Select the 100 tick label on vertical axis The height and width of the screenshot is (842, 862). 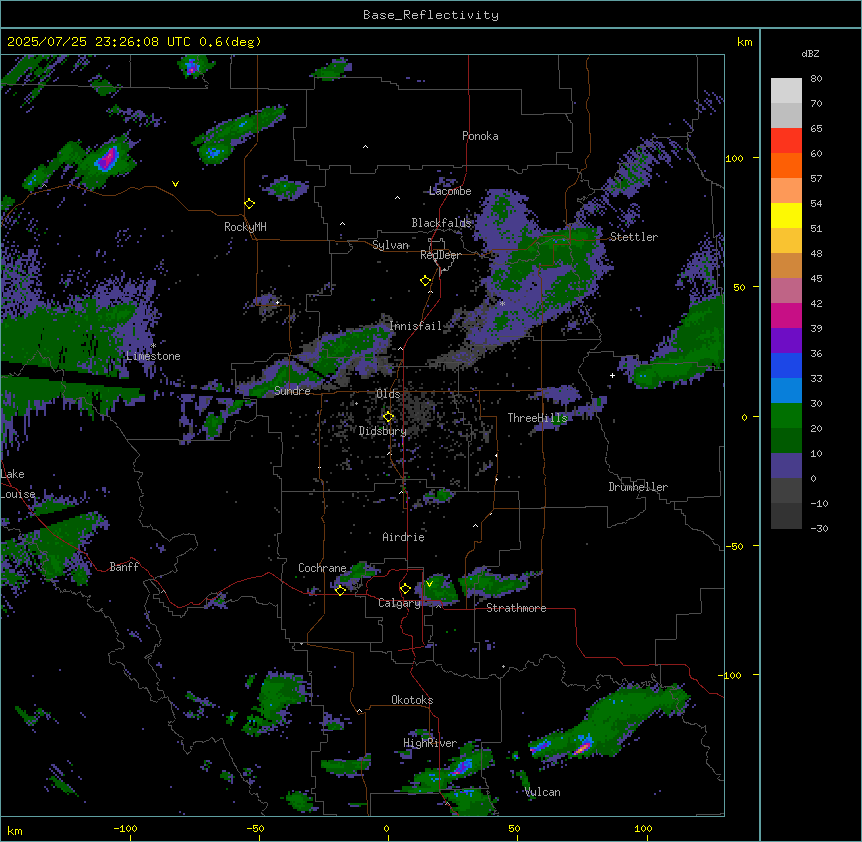734,158
